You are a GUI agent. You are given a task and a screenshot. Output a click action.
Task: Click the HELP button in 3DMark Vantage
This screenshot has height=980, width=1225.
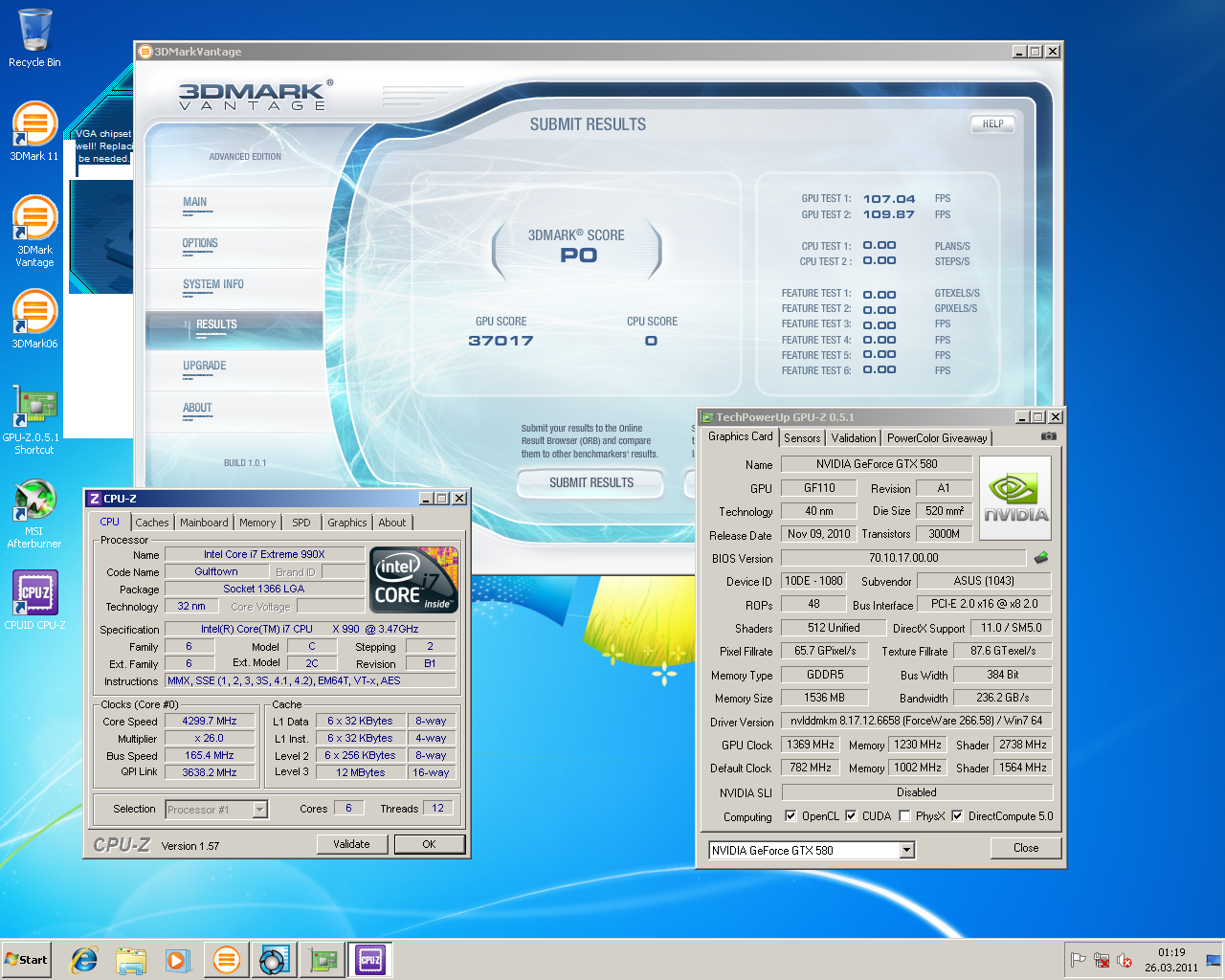tap(992, 123)
